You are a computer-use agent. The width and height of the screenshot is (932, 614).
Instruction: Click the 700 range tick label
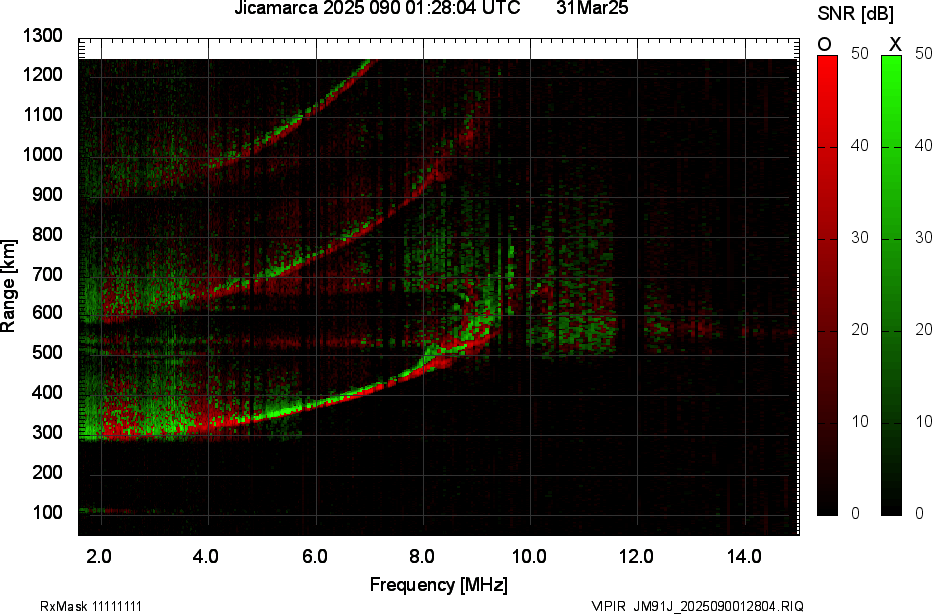47,274
